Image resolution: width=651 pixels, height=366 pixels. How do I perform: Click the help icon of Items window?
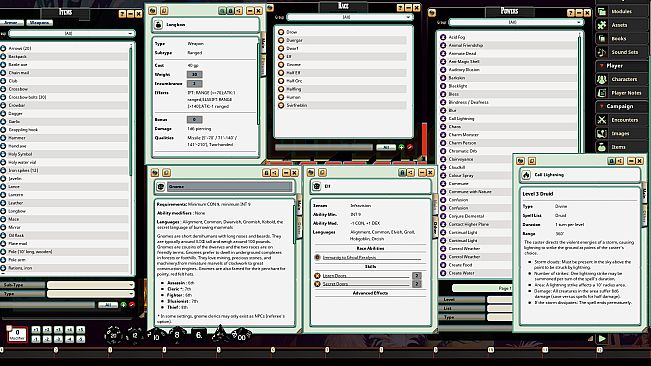pyautogui.click(x=122, y=14)
